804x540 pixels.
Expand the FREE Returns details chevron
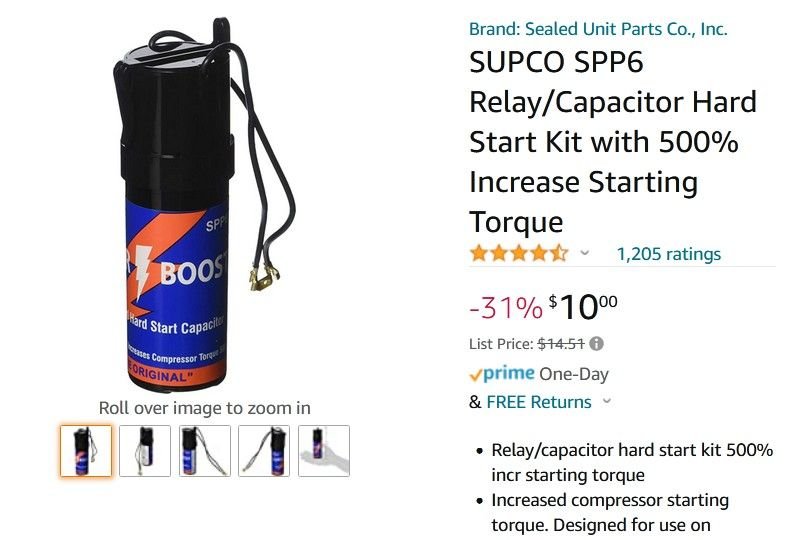coord(607,401)
